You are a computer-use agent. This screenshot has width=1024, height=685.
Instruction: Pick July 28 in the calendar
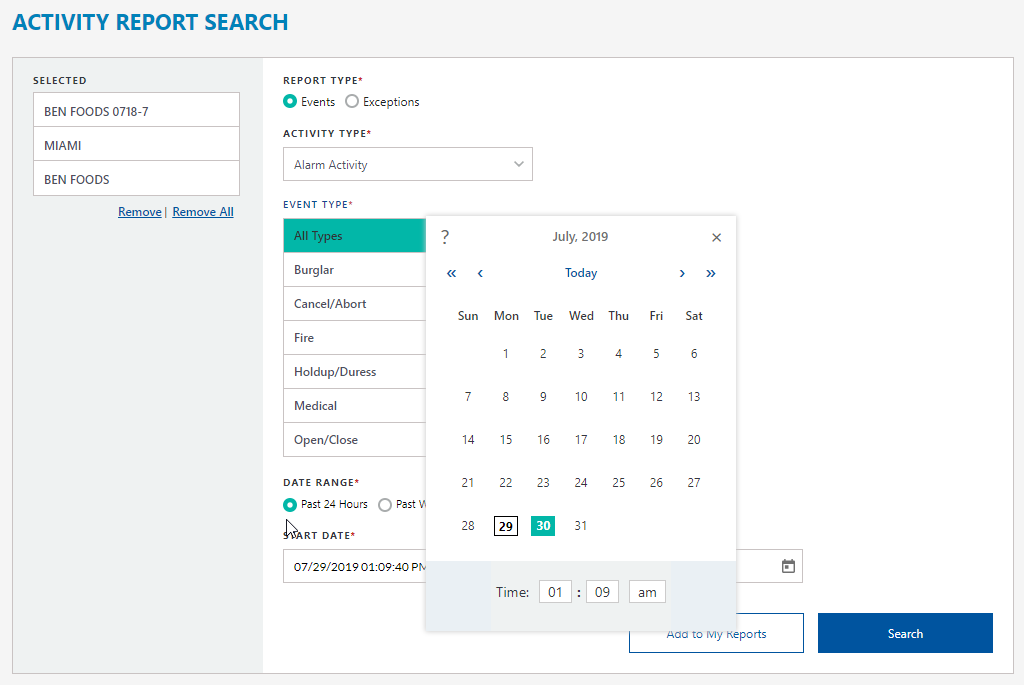[x=468, y=526]
